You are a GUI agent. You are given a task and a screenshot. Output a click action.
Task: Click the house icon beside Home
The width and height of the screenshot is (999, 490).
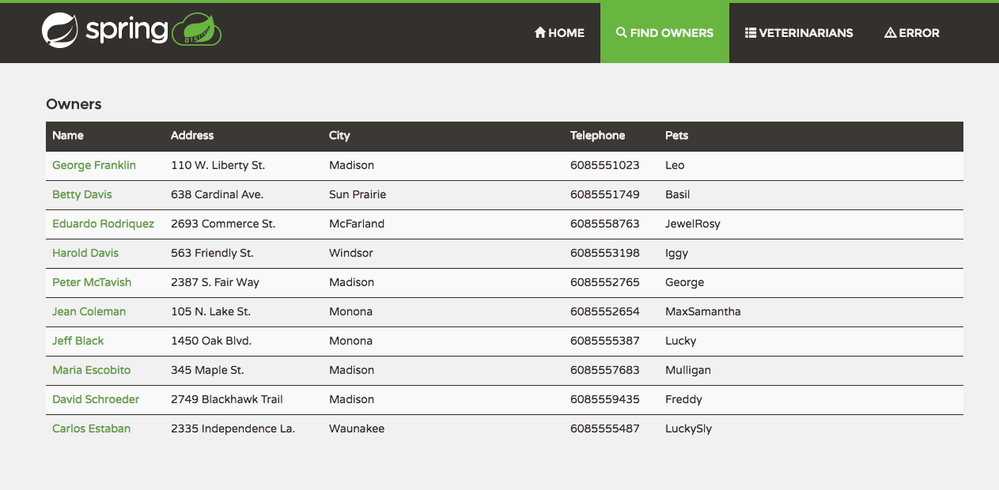click(x=540, y=32)
